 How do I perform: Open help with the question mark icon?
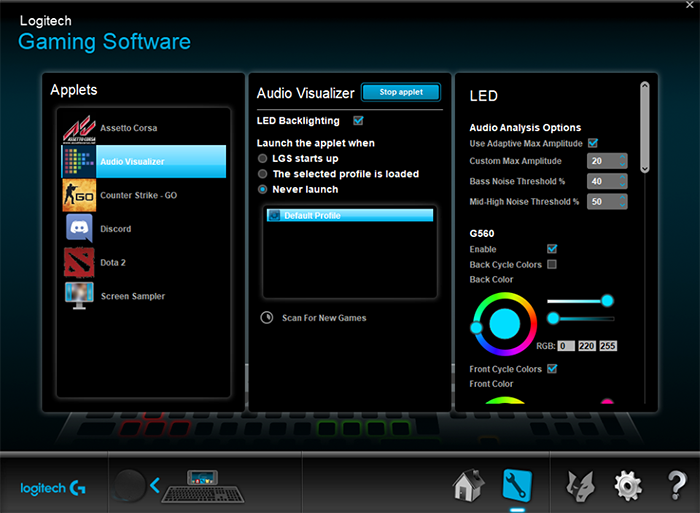point(676,485)
